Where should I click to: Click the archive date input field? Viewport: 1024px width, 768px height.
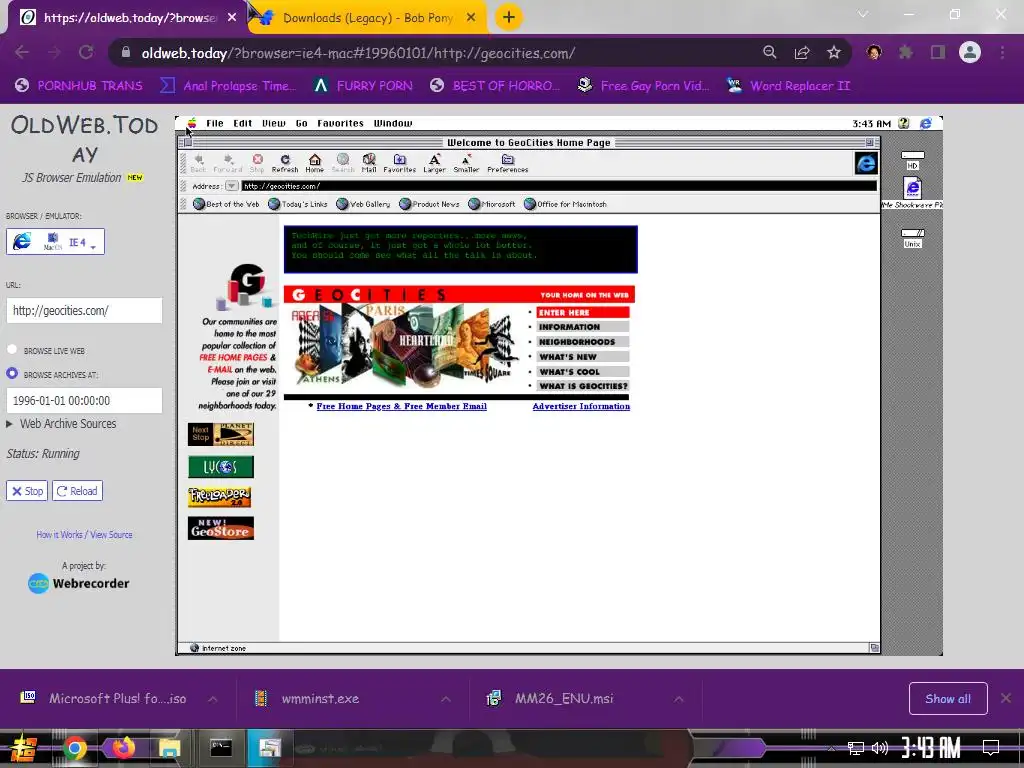84,400
